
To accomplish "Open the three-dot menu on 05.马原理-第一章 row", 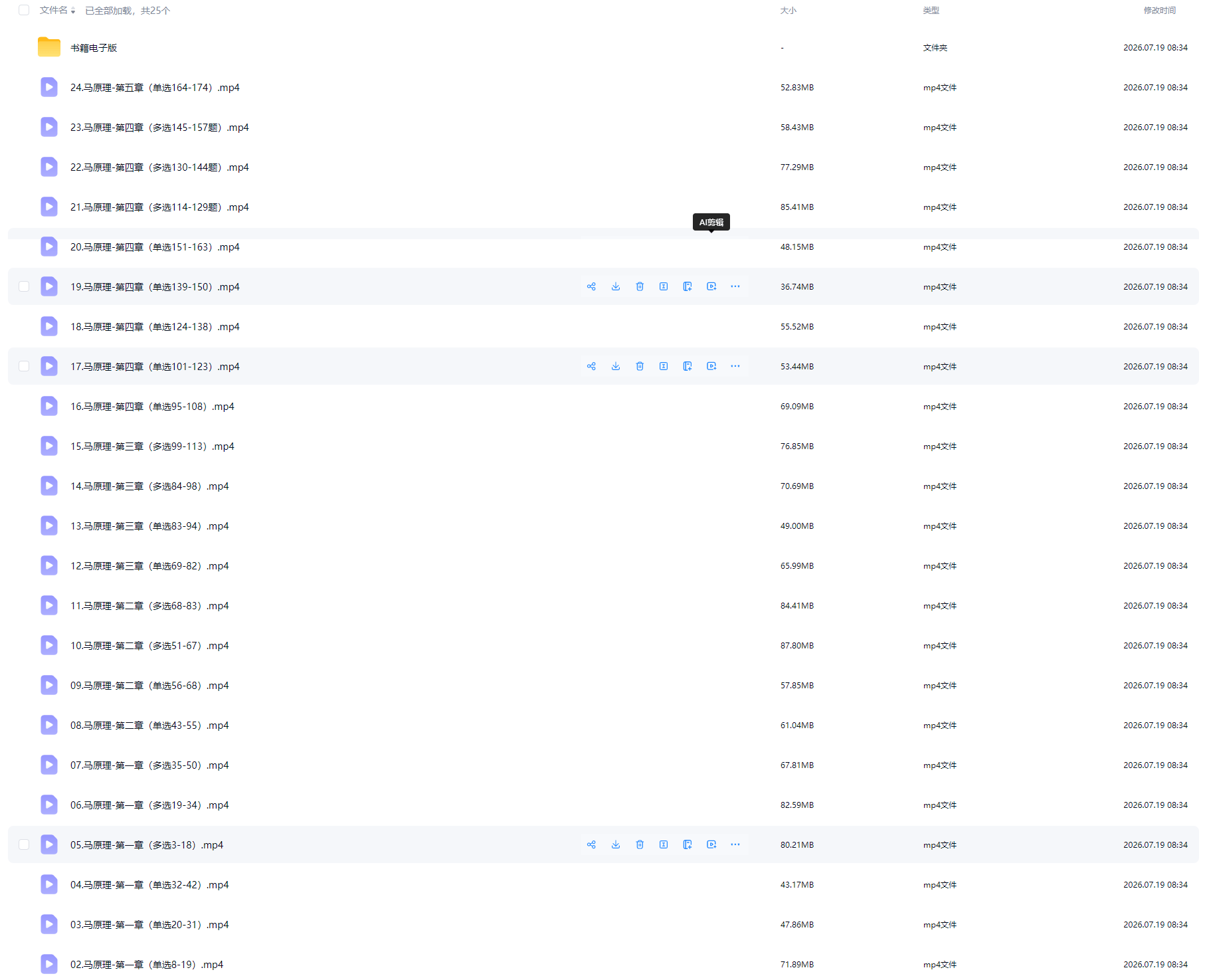I will [x=735, y=844].
